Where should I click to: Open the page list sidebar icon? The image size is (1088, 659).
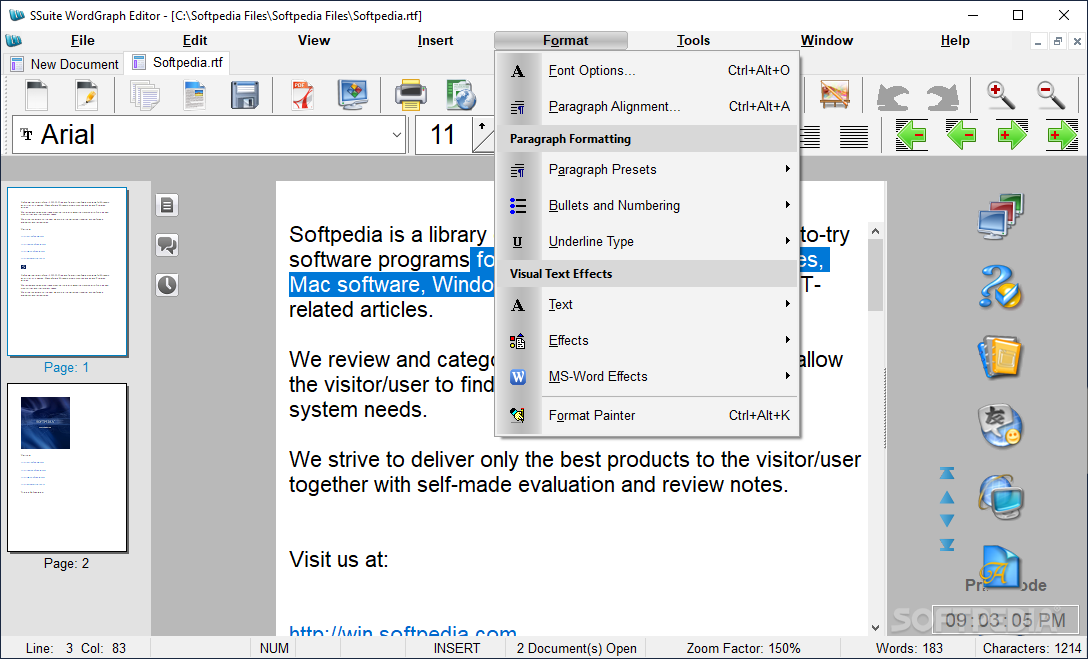[x=167, y=205]
